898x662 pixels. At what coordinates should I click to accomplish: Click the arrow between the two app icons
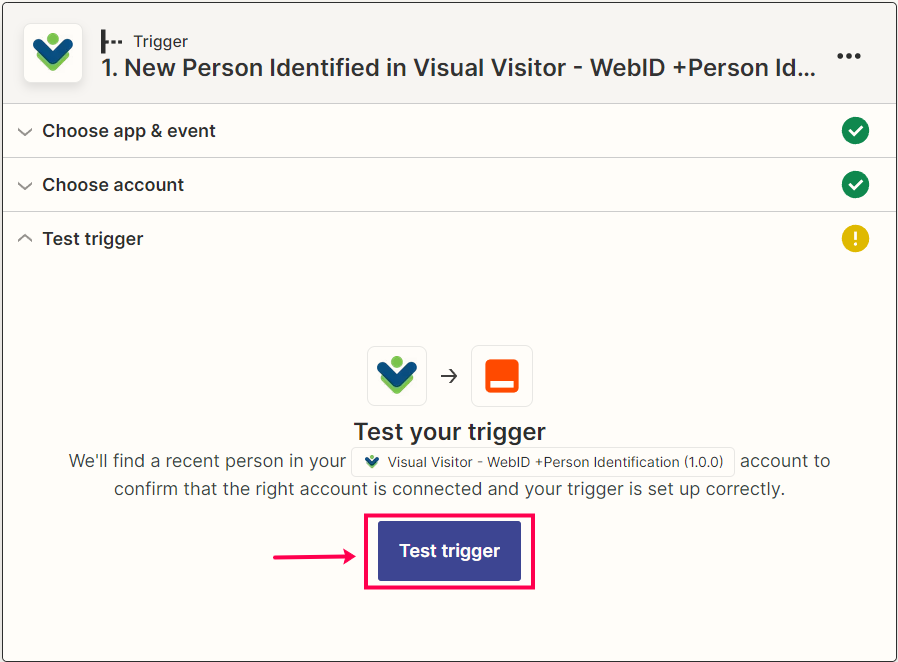point(449,376)
